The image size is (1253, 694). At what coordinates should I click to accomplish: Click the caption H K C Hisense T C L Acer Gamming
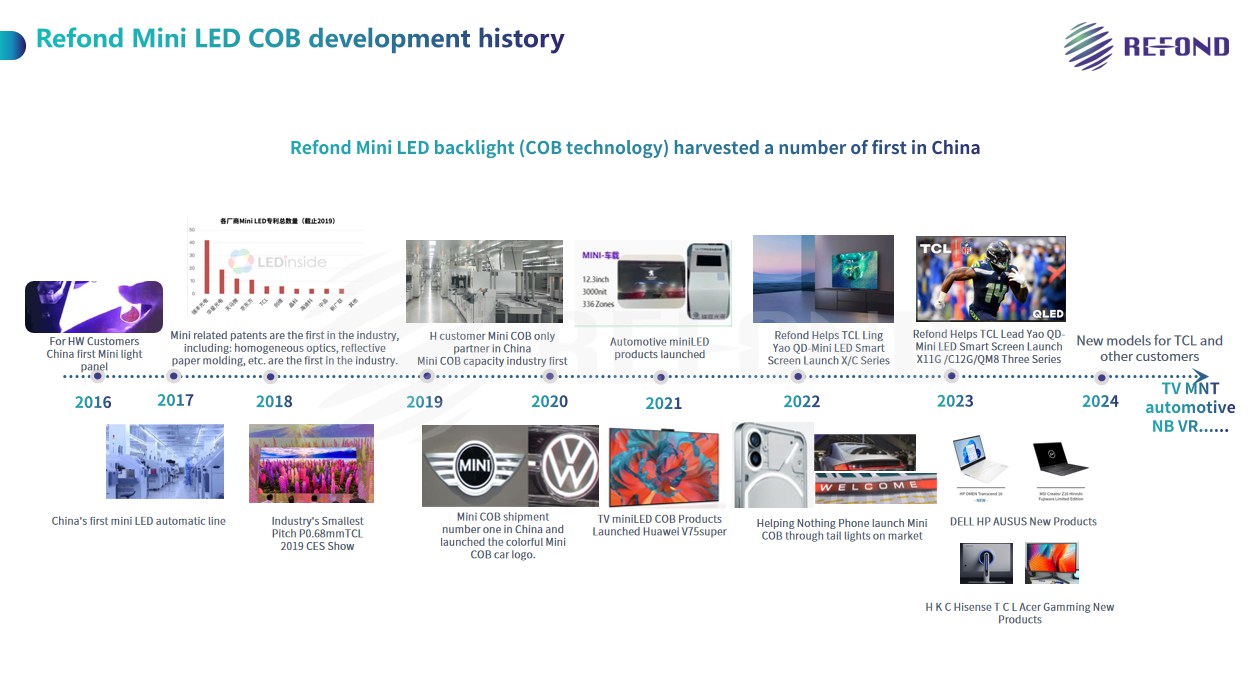point(1020,613)
